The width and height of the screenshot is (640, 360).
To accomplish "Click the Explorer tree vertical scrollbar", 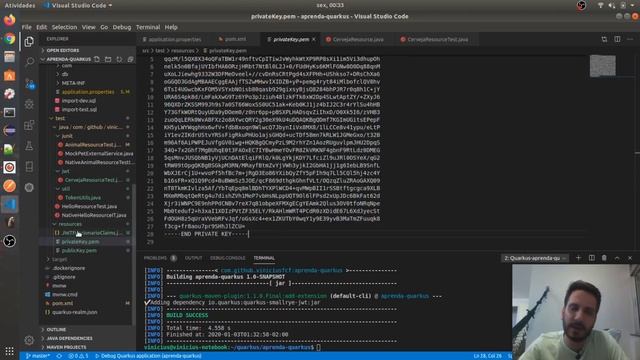I will (x=134, y=253).
